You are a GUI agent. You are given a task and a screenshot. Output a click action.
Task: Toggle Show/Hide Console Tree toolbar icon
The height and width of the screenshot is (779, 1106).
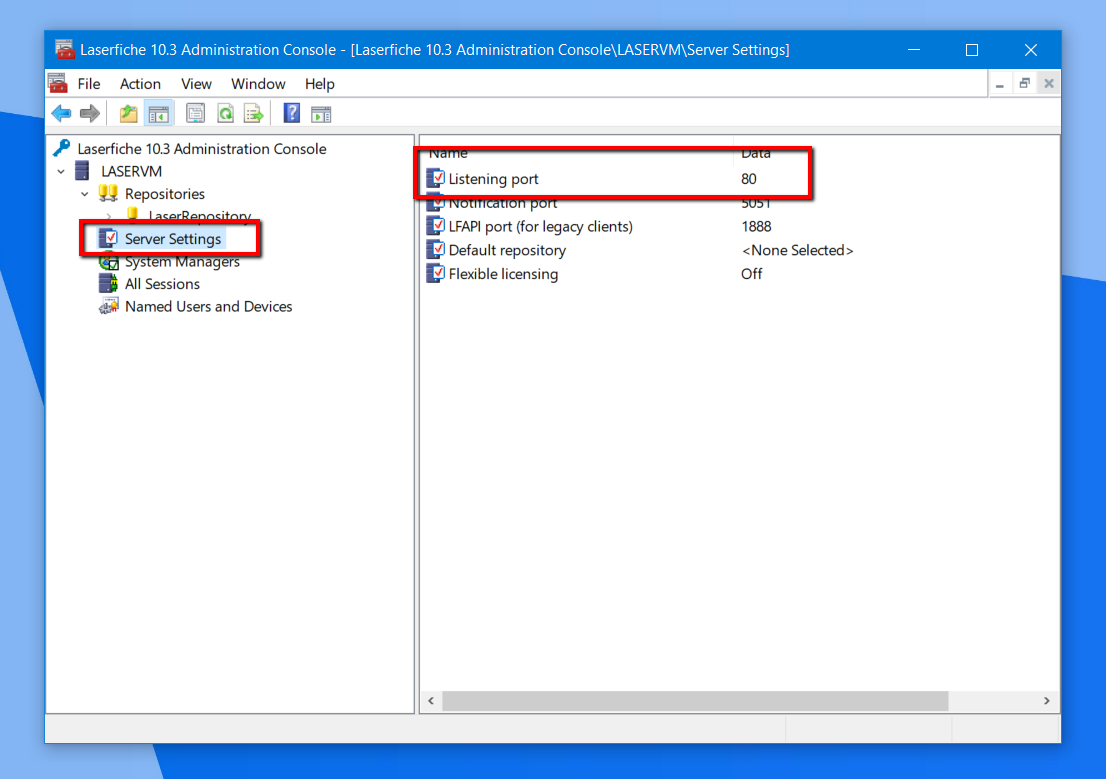click(x=159, y=113)
